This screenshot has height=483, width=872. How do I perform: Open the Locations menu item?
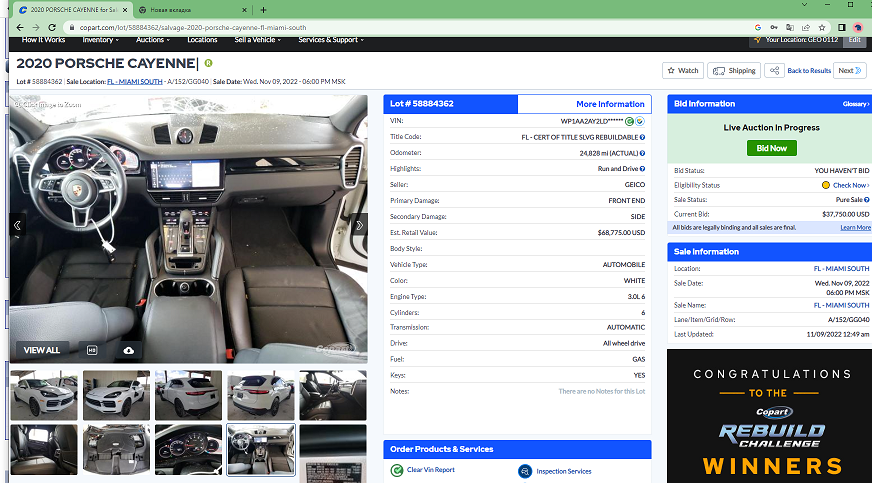coord(202,40)
